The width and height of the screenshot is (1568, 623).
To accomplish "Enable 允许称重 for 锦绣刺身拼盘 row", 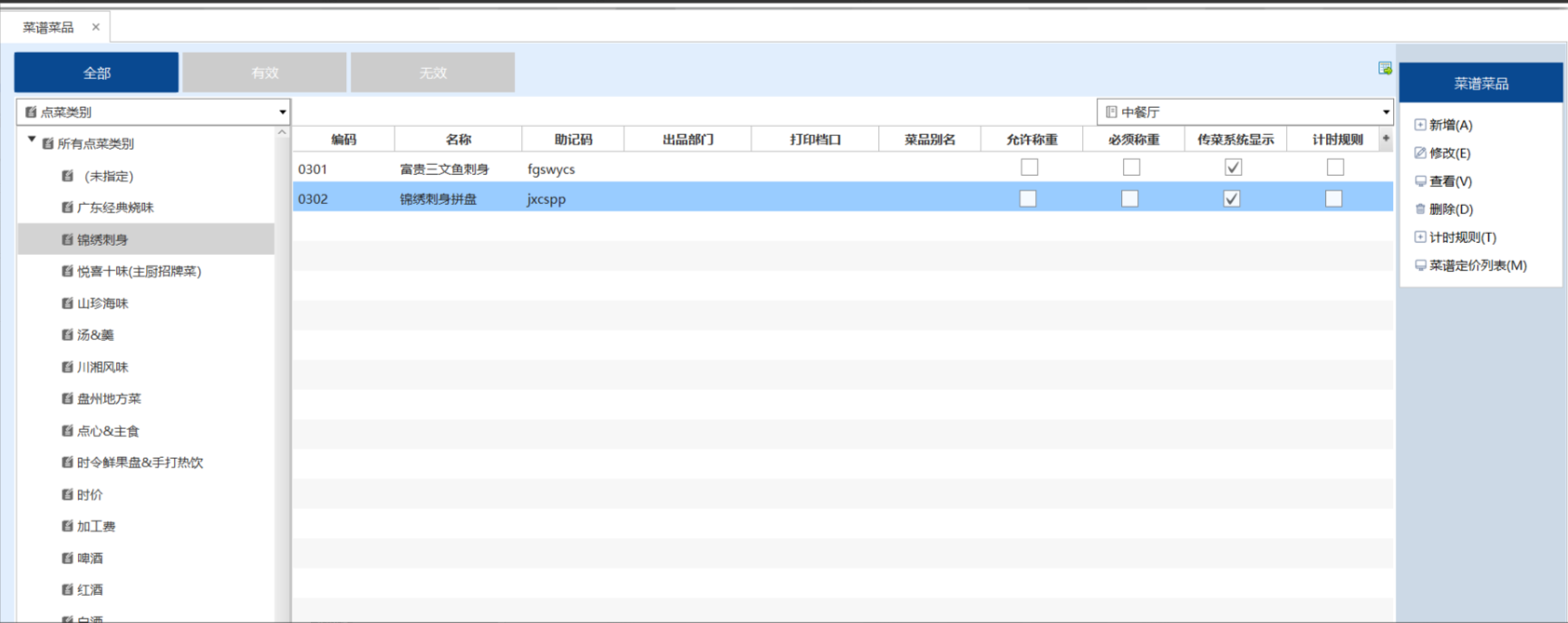I will coord(1028,199).
